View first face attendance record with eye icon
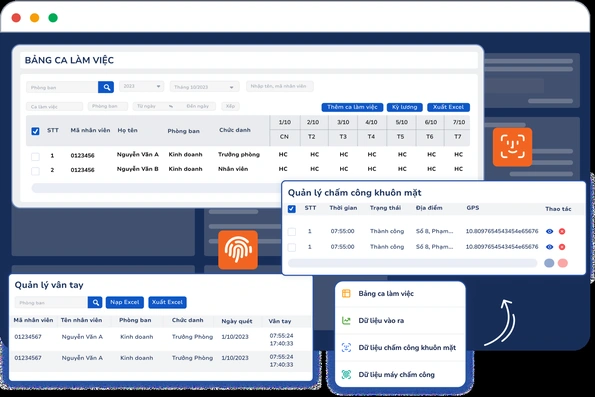 click(x=549, y=231)
